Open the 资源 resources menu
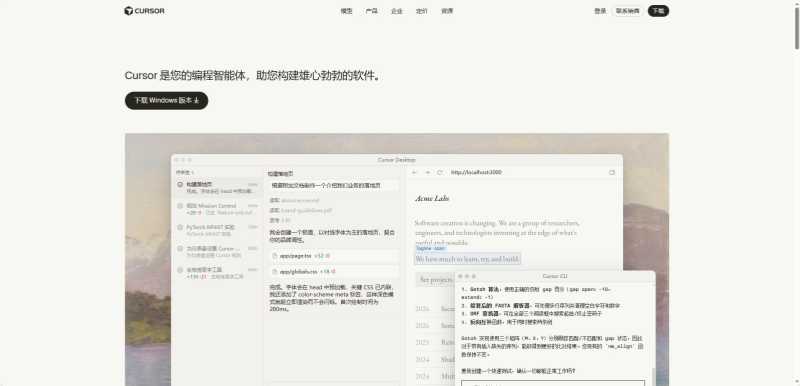800x386 pixels. 447,11
